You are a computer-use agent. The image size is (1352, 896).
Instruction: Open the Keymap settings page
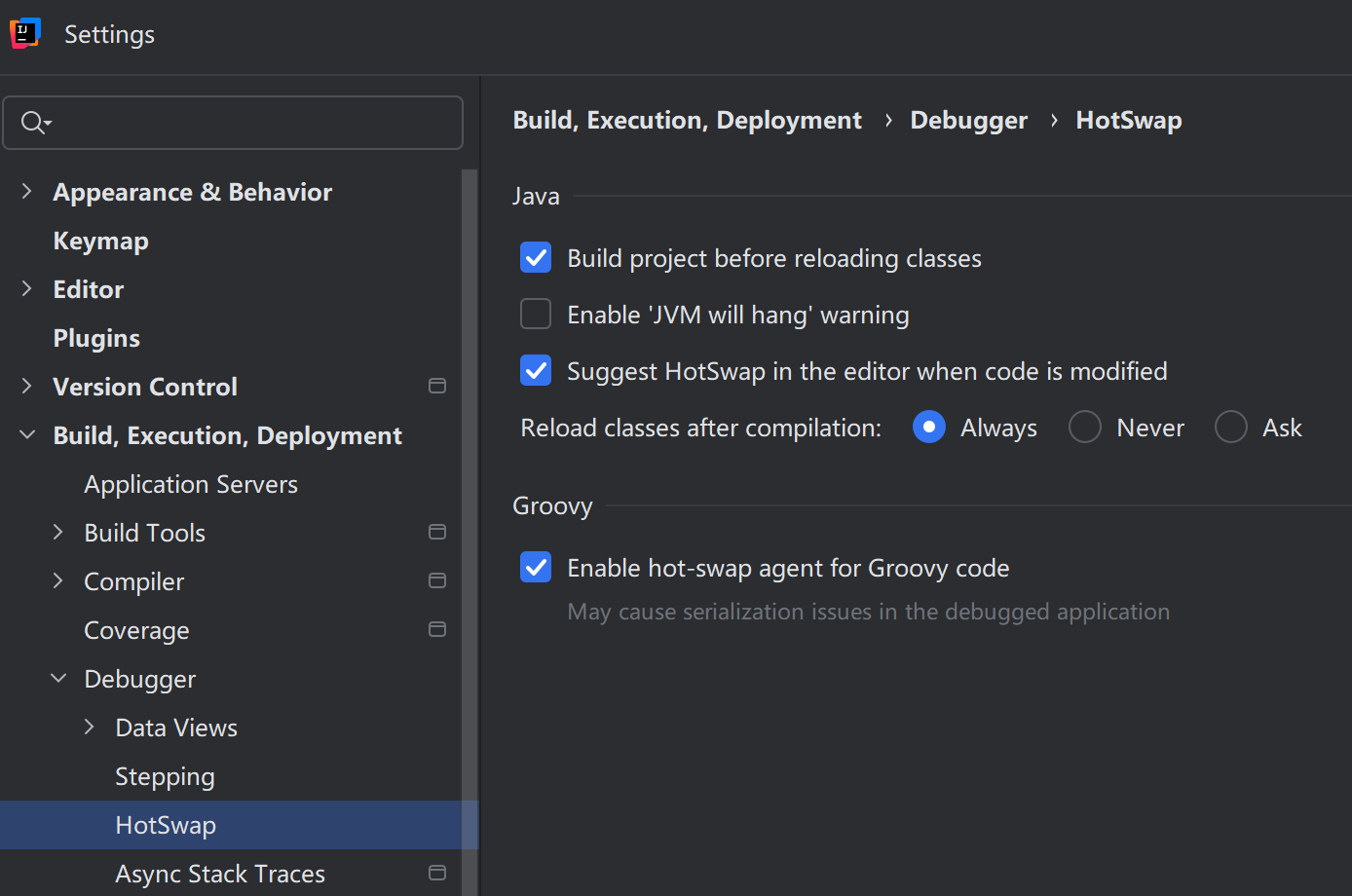(x=101, y=241)
